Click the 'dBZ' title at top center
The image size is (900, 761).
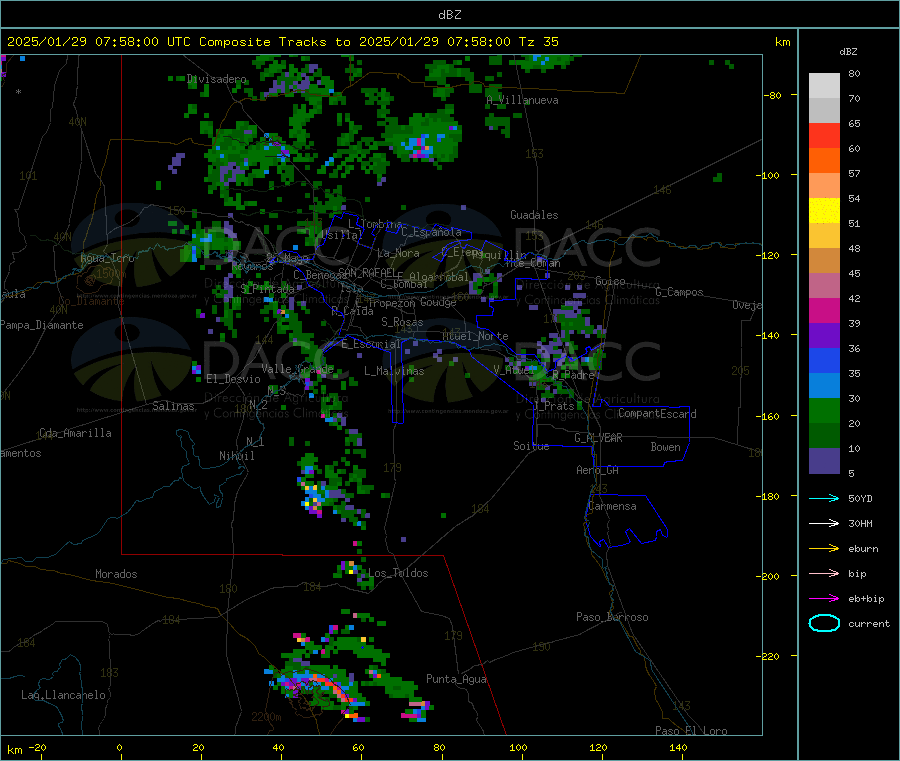[449, 15]
